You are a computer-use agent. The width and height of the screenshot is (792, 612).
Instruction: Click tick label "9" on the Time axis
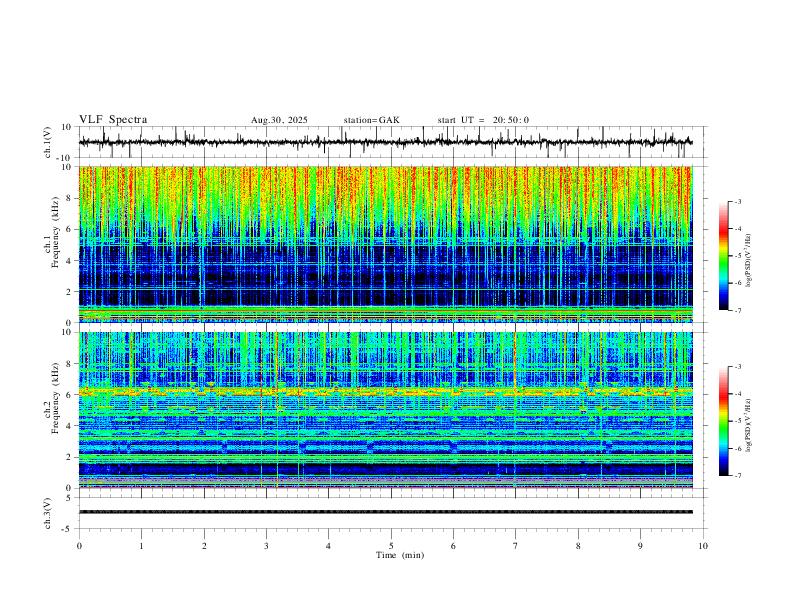640,546
